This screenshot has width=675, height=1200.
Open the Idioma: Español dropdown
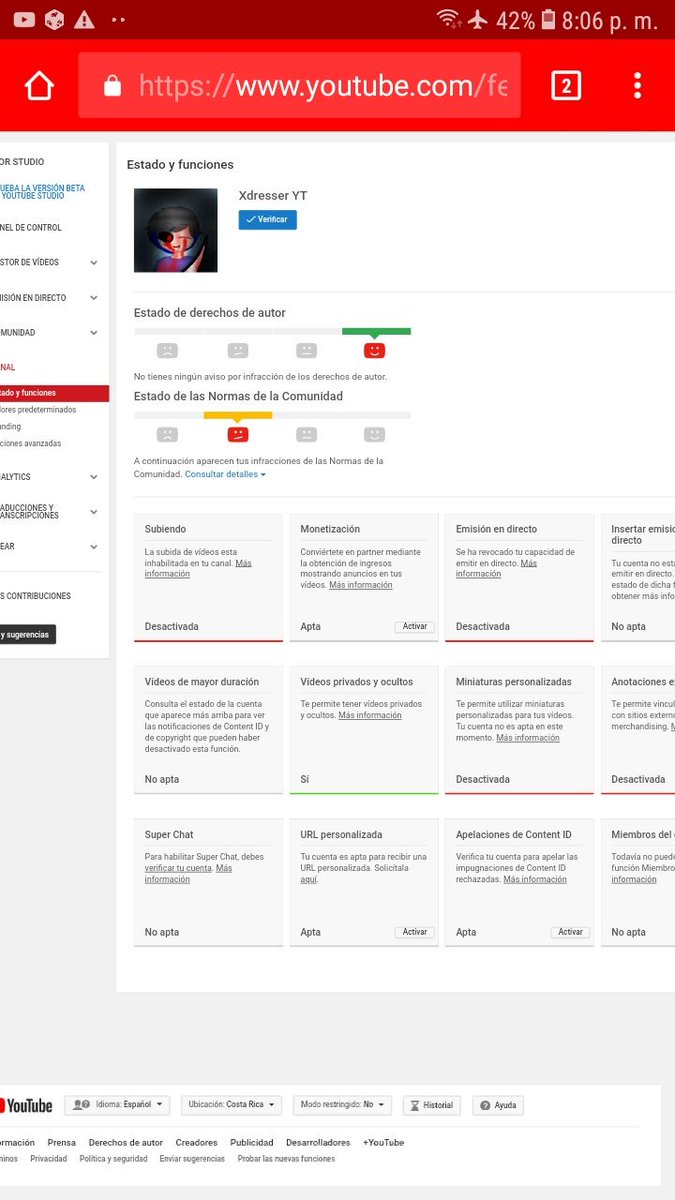[118, 1105]
